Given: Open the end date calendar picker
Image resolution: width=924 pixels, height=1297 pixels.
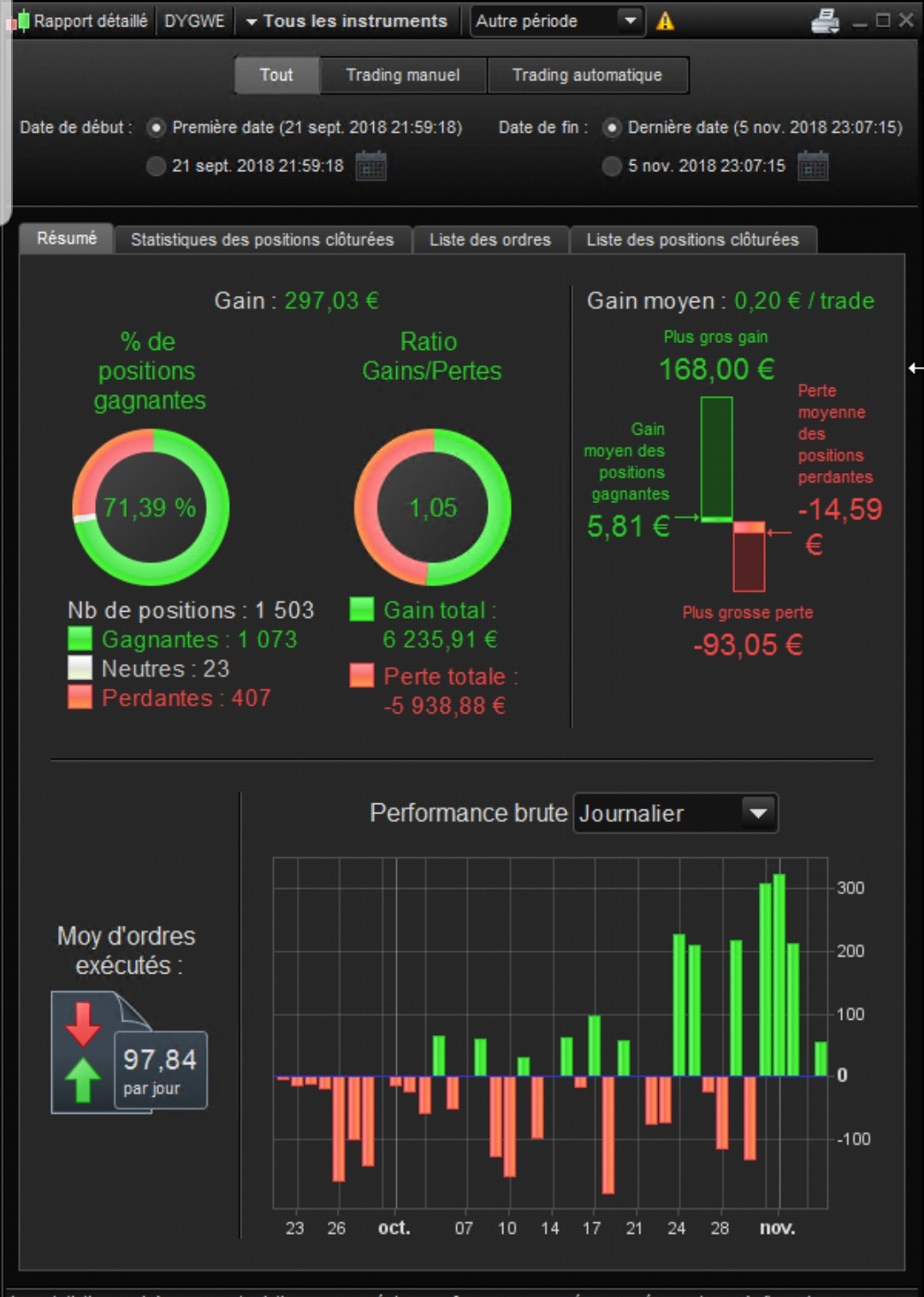Looking at the screenshot, I should click(812, 165).
